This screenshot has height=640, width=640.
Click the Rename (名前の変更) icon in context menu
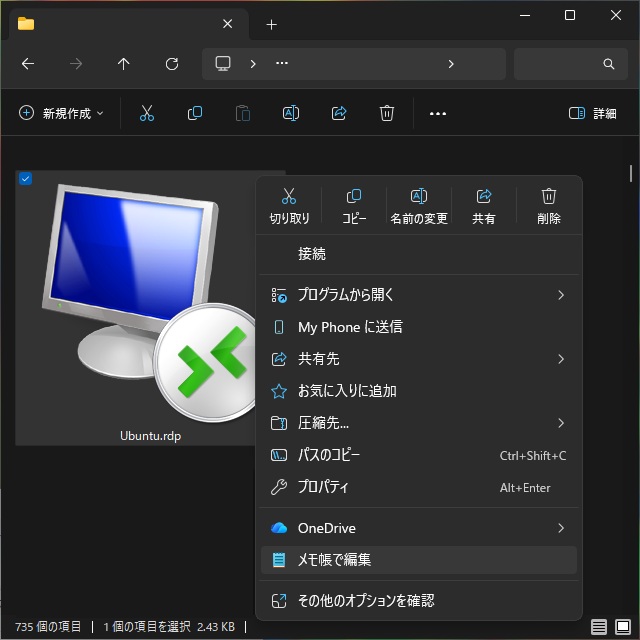419,205
